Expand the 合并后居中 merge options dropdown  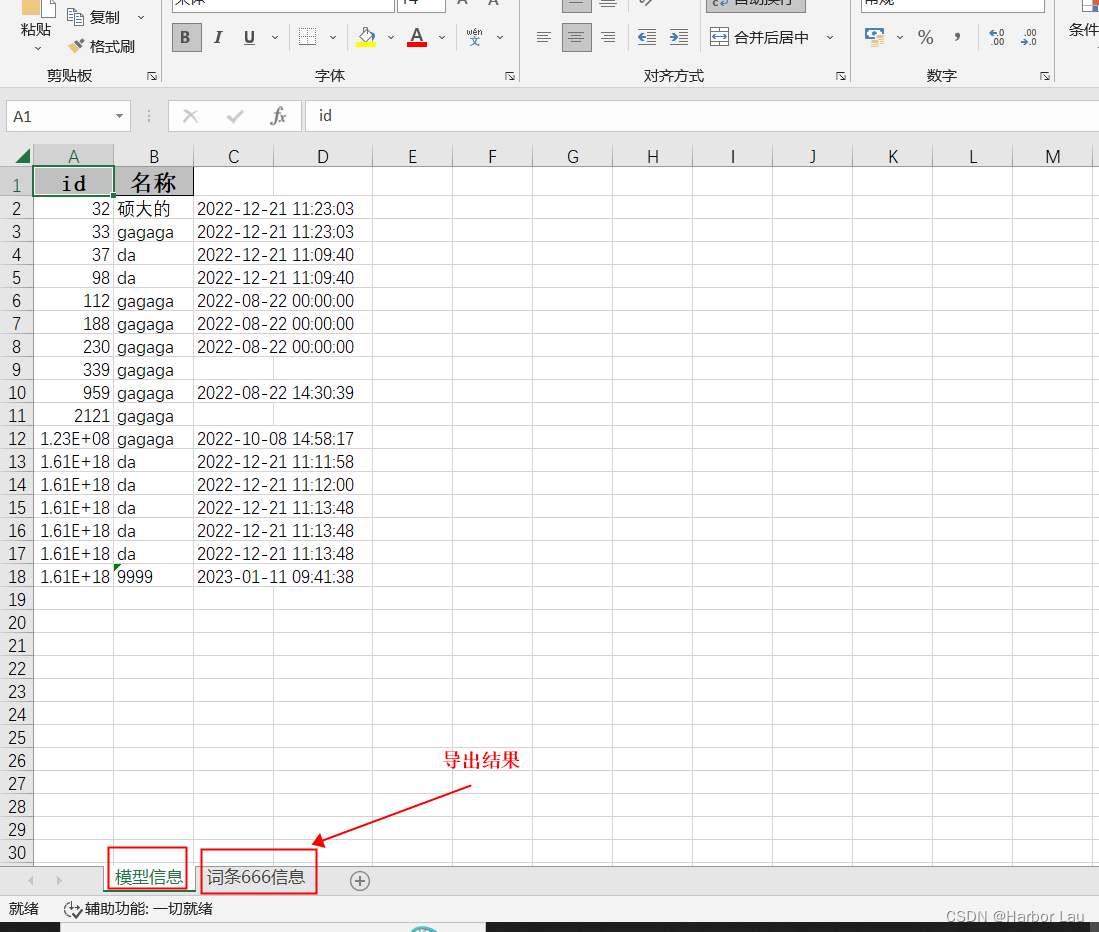point(830,36)
